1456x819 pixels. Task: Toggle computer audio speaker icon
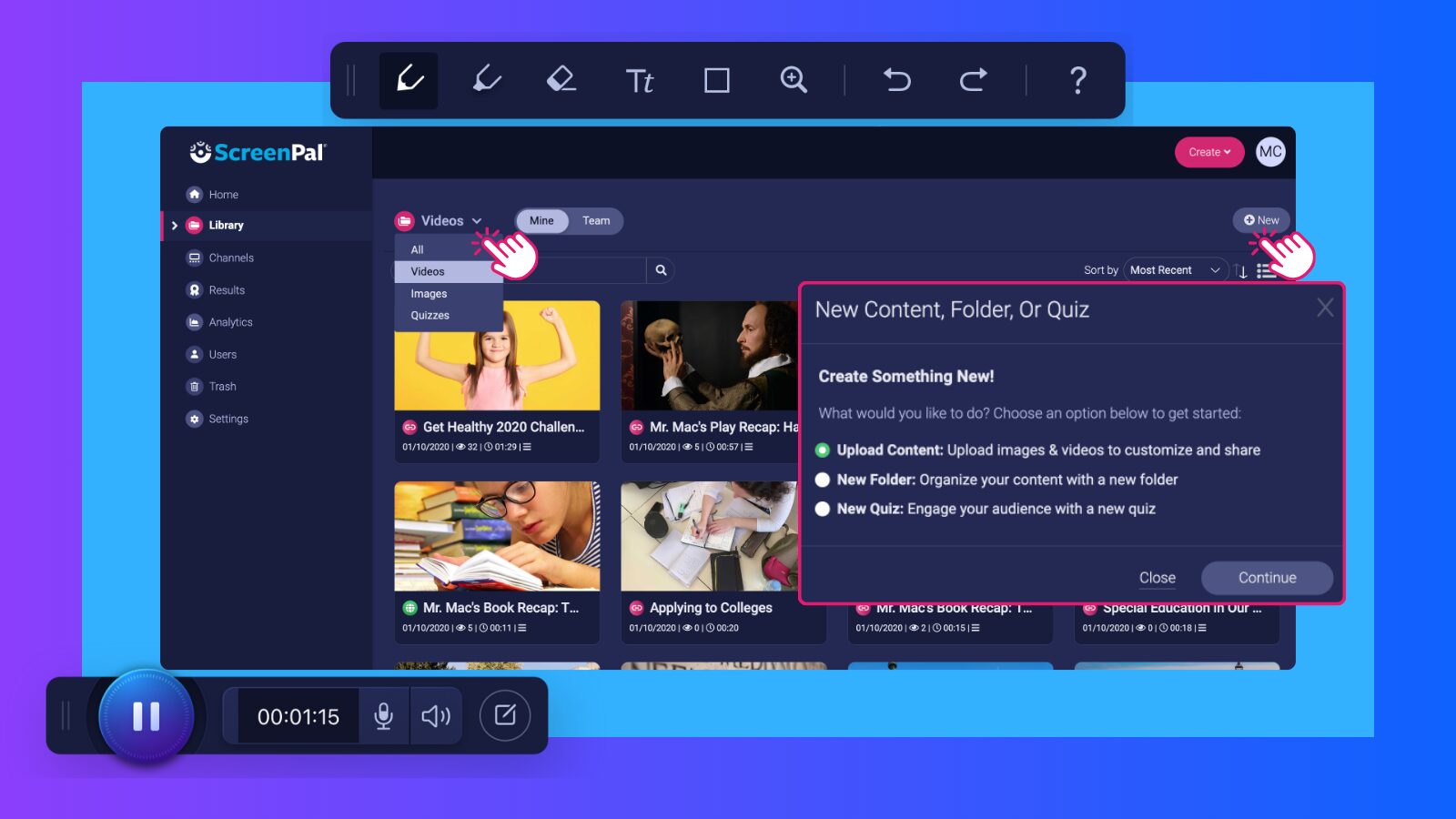click(436, 716)
